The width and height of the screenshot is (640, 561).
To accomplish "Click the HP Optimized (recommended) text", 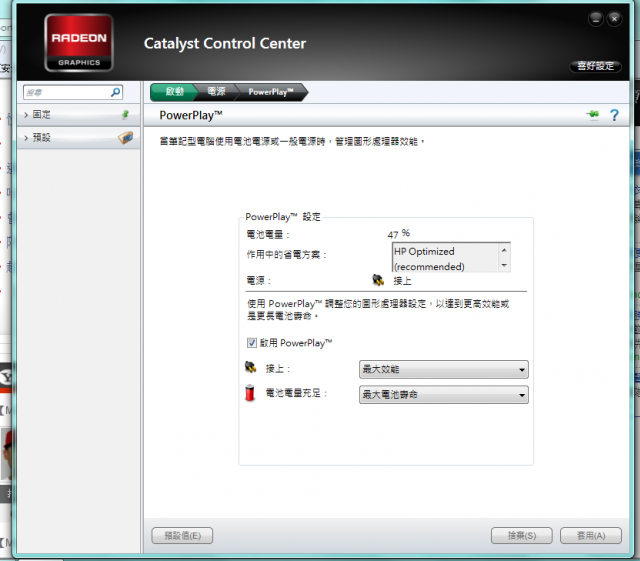I will 429,259.
